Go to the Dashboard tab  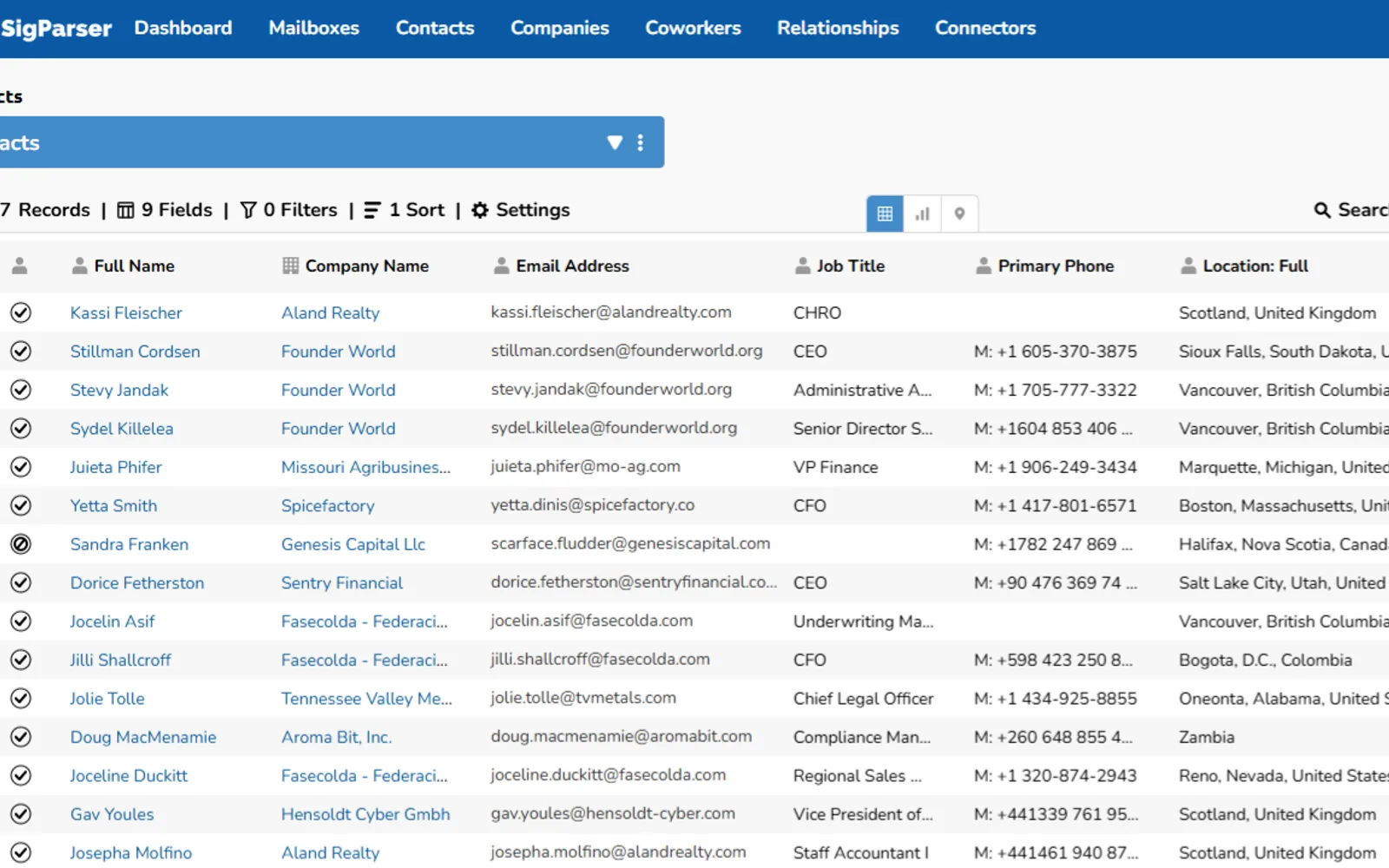coord(183,28)
